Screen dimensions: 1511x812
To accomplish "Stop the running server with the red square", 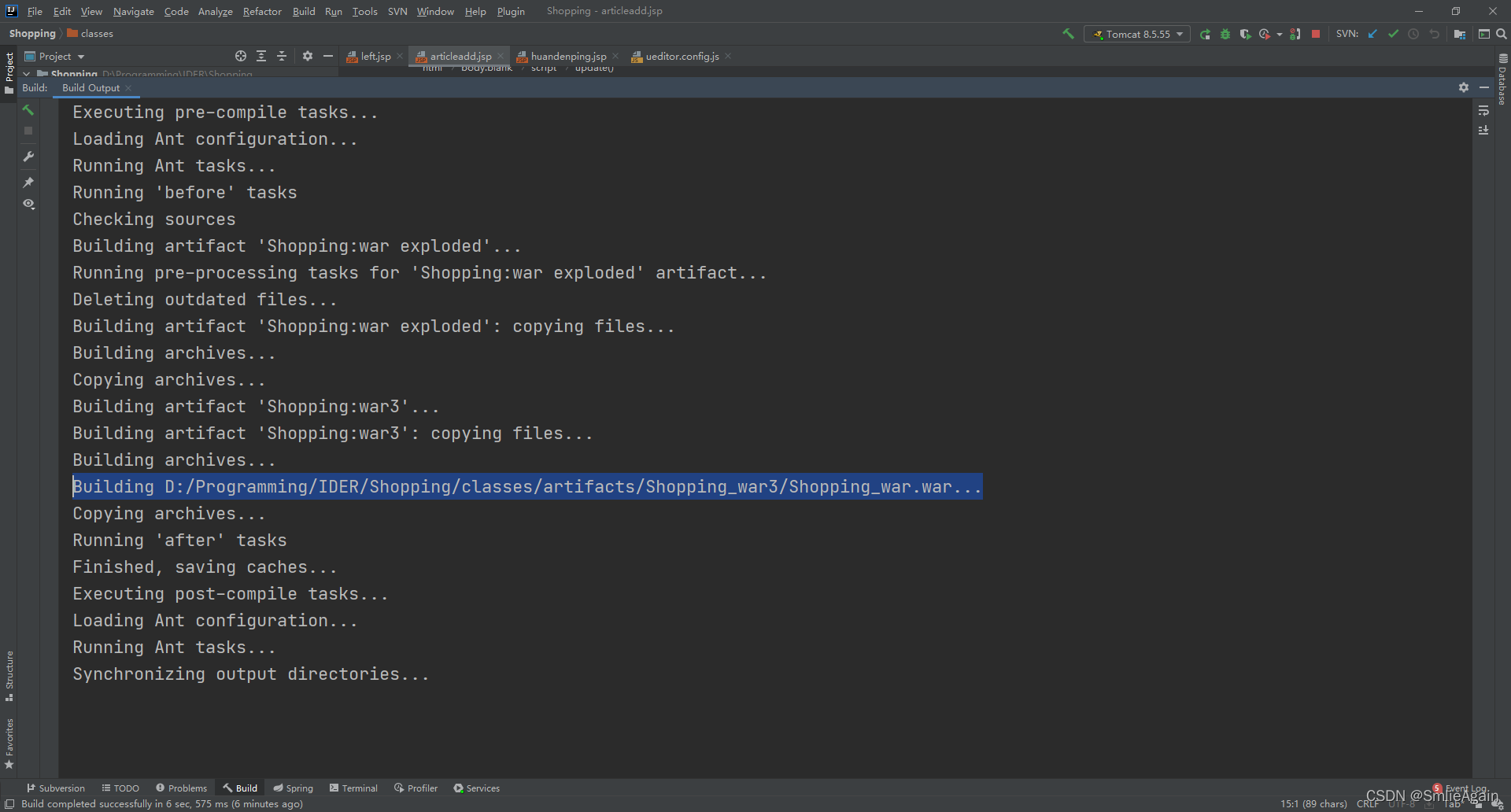I will pos(1316,34).
